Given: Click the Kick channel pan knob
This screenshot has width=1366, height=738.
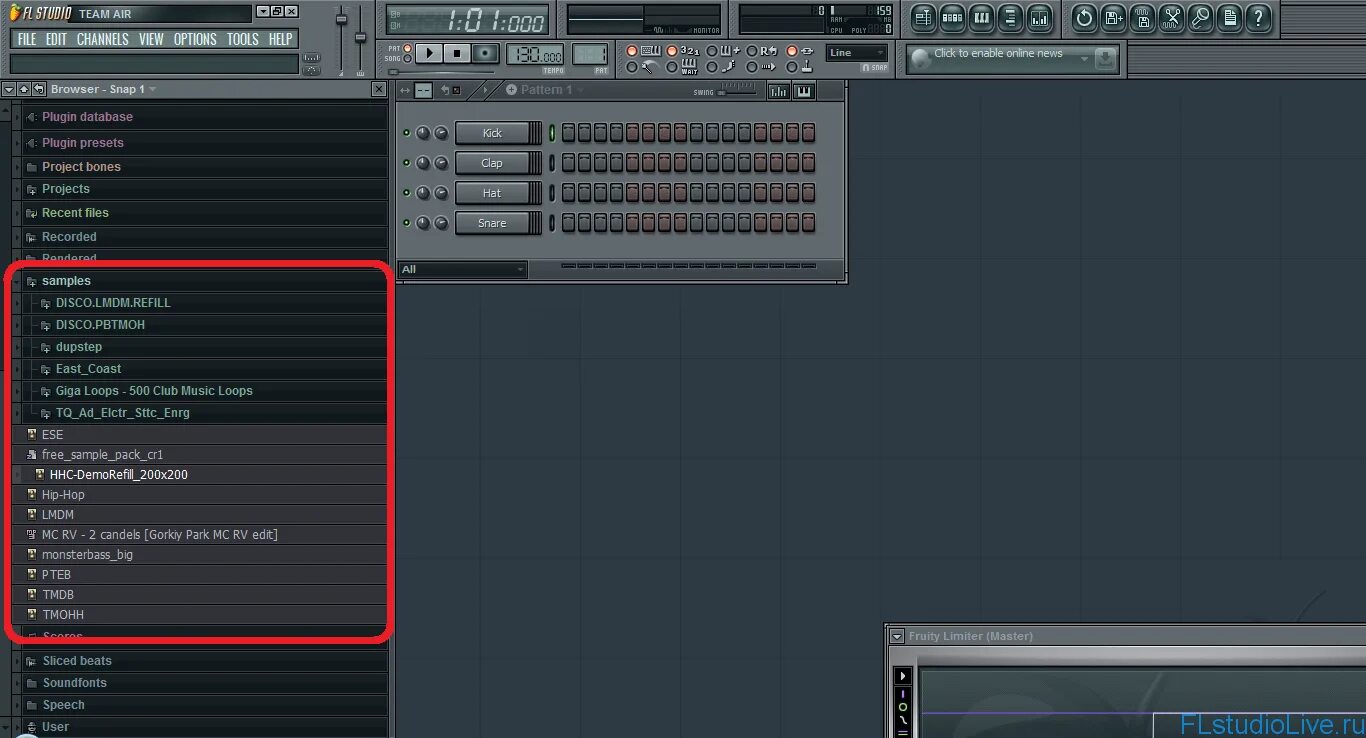Looking at the screenshot, I should (x=423, y=133).
